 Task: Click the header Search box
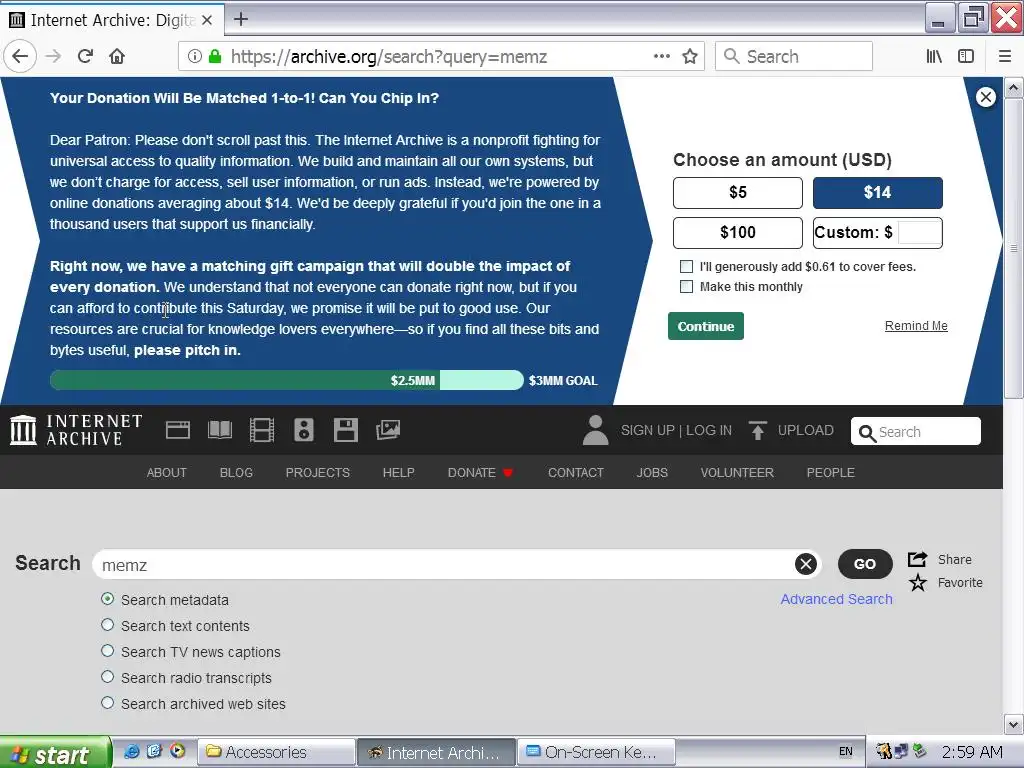pos(916,431)
